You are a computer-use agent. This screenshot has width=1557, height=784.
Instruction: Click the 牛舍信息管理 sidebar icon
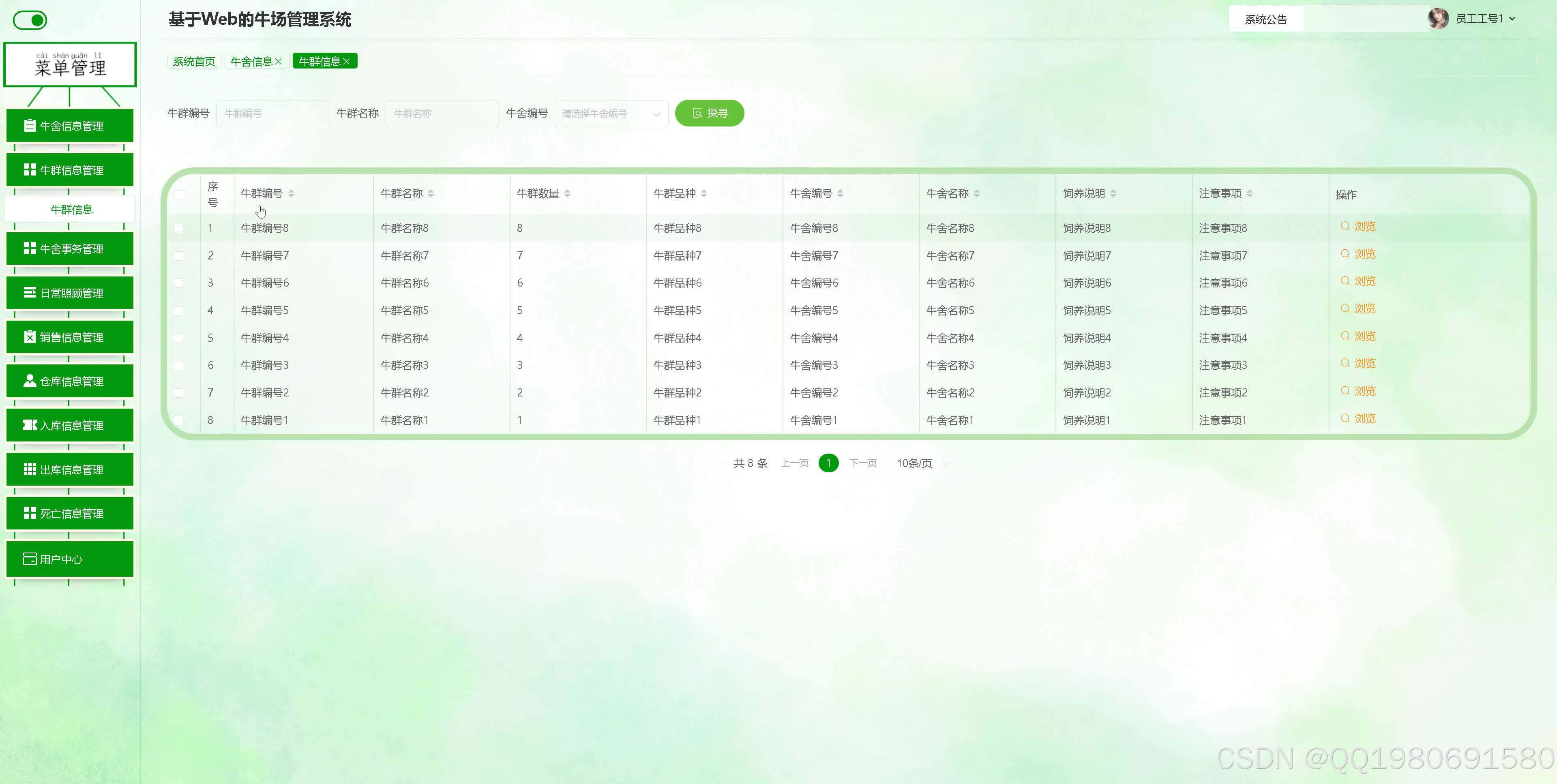pos(29,126)
